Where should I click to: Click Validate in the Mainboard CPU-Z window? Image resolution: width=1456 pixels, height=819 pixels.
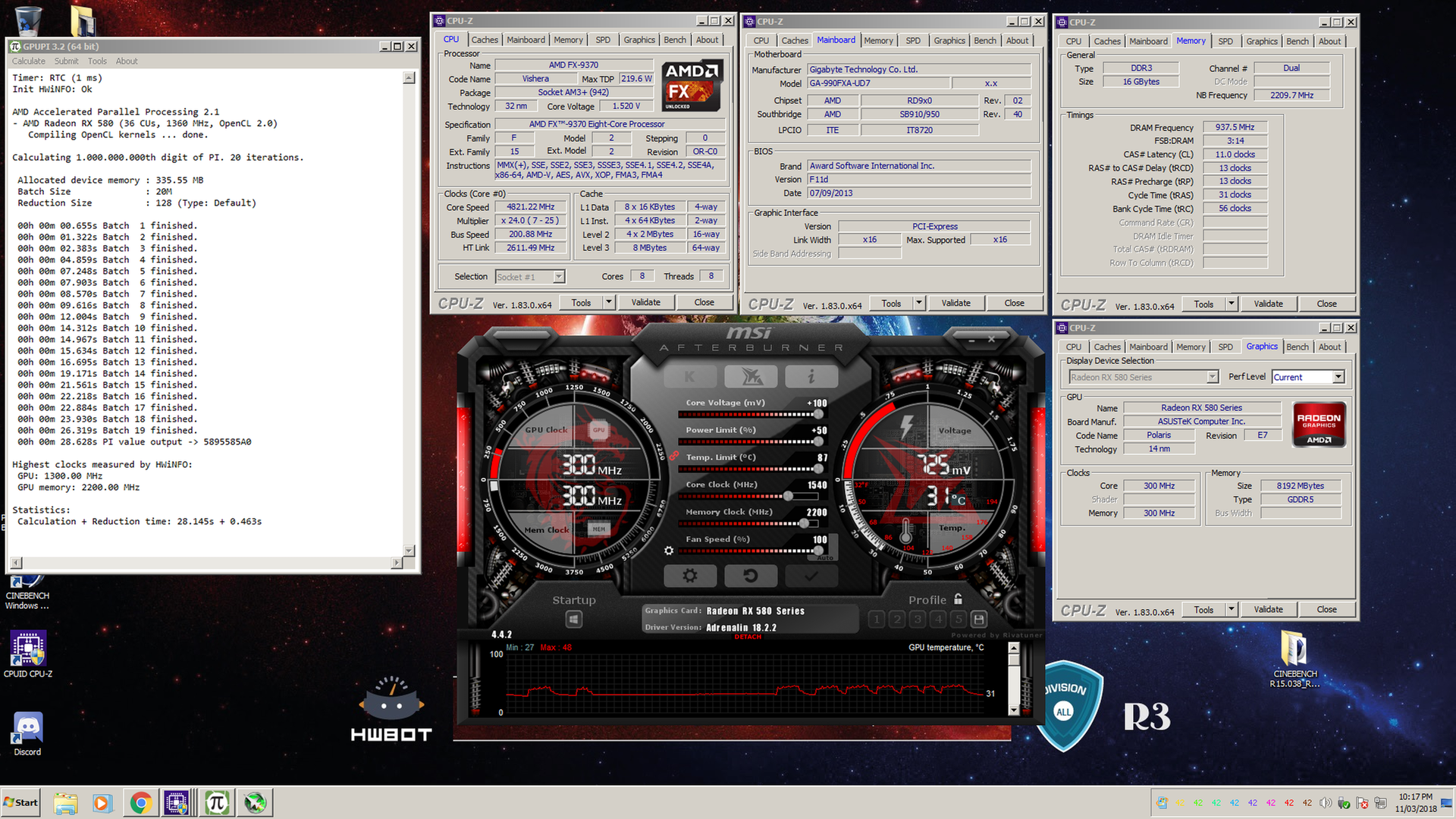tap(955, 303)
